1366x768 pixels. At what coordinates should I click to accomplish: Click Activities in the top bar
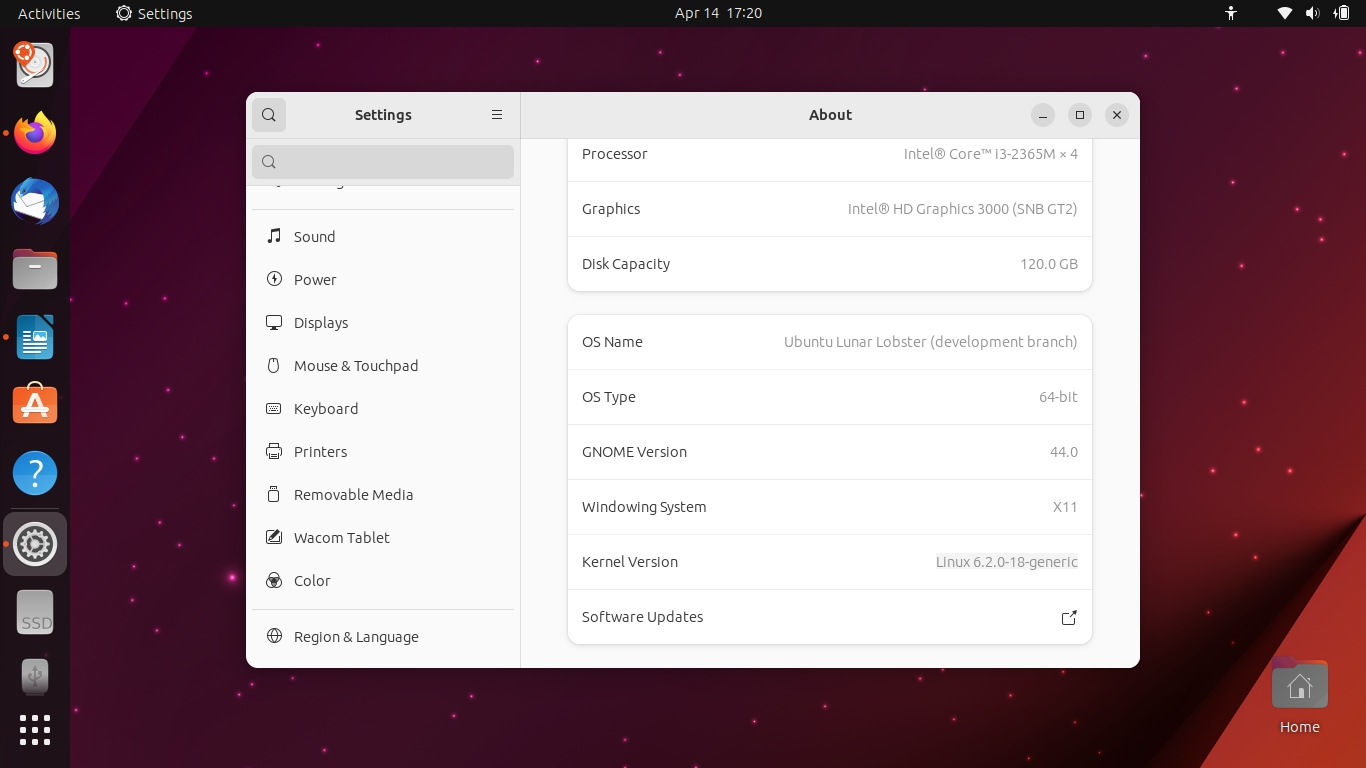click(48, 13)
